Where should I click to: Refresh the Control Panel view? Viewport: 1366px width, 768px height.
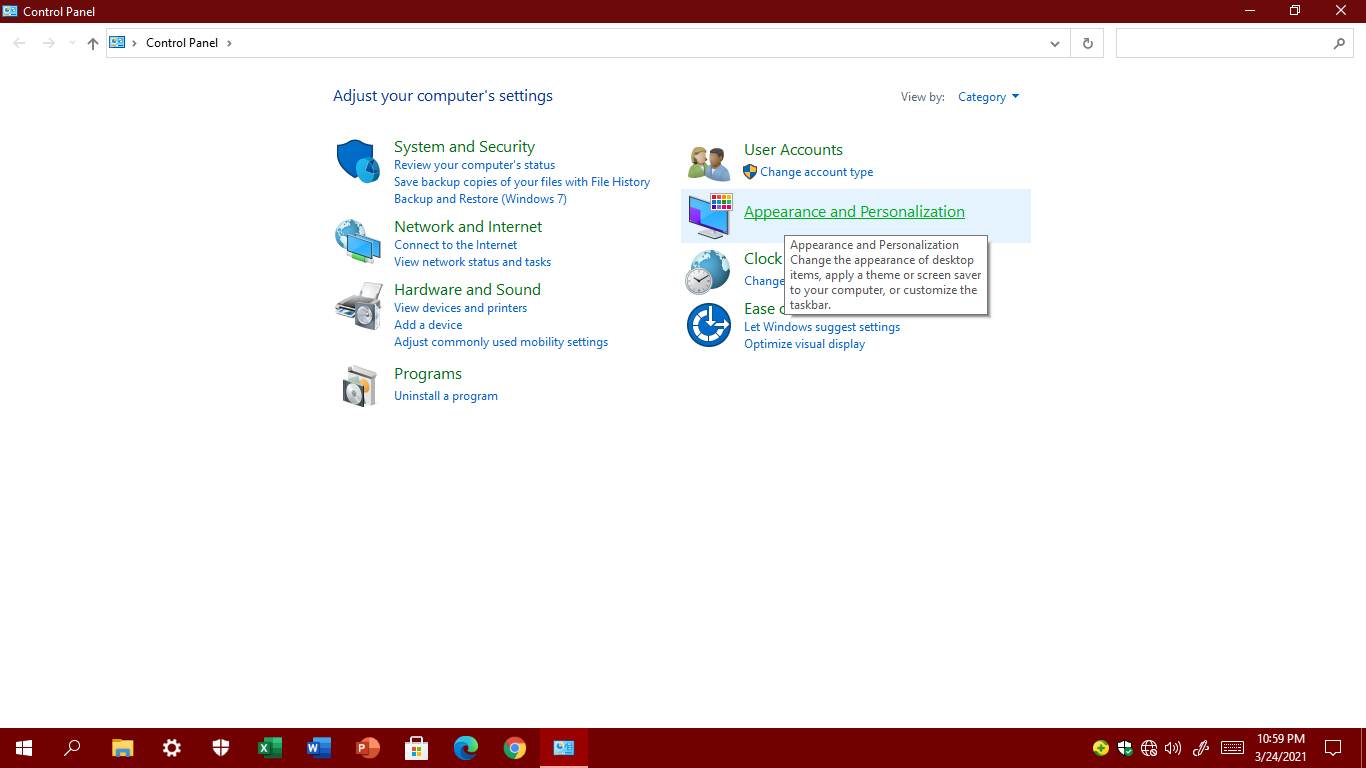[1087, 43]
